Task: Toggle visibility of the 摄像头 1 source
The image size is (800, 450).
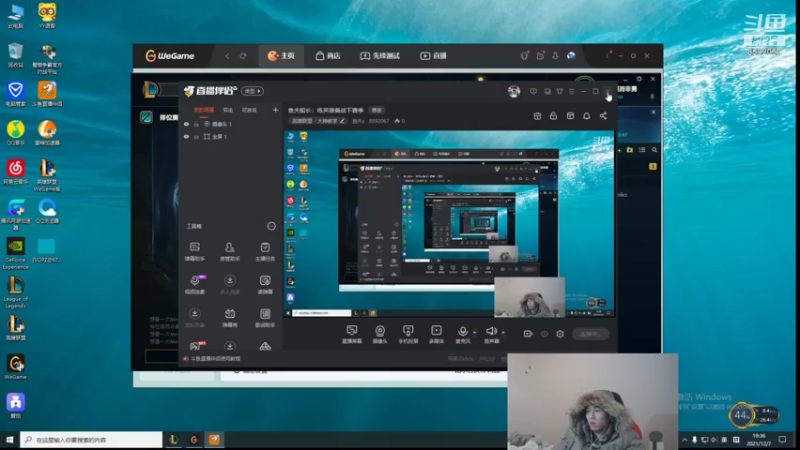Action: (x=186, y=124)
